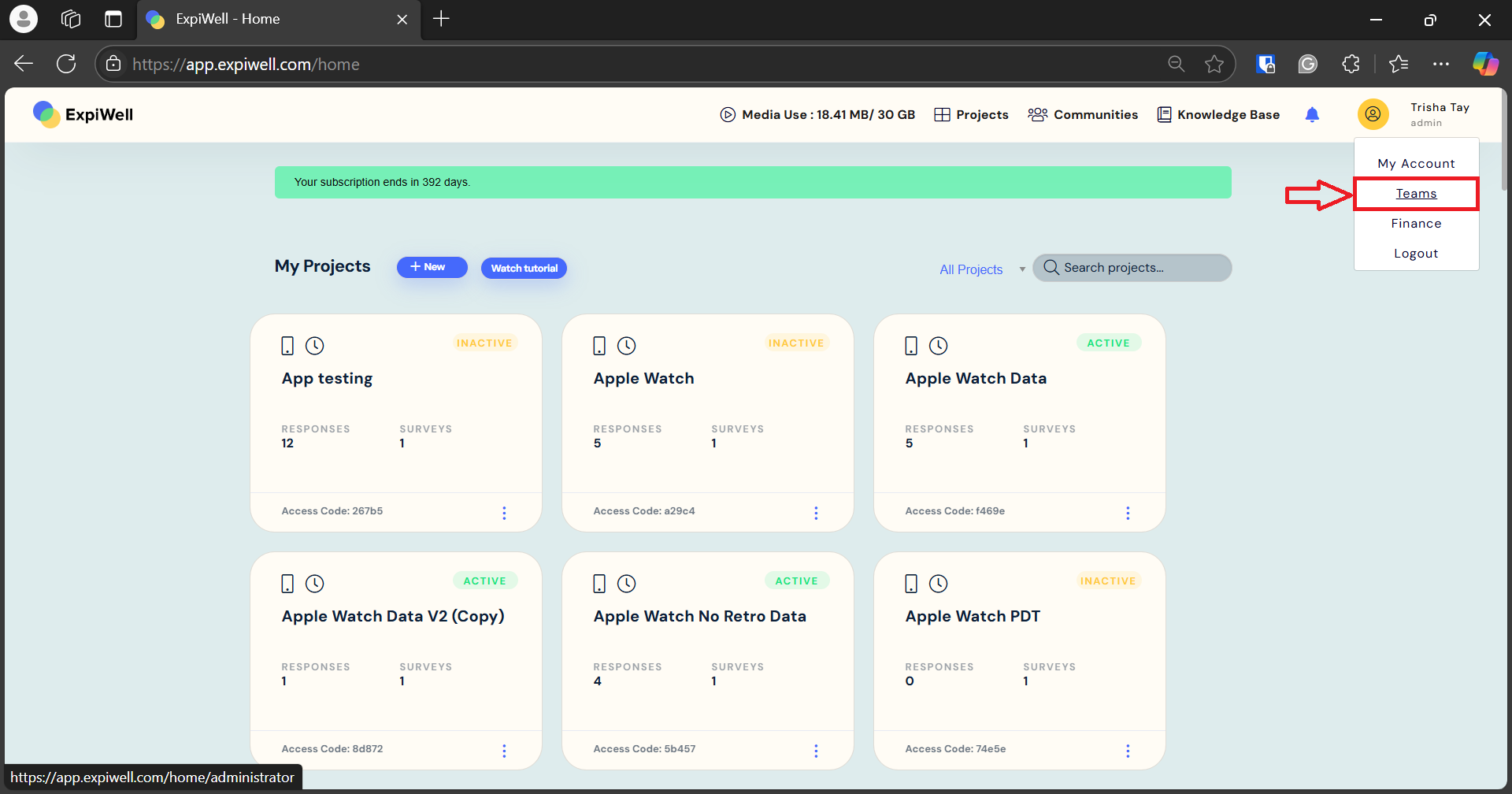
Task: Open the Apple Watch project title
Action: click(643, 379)
